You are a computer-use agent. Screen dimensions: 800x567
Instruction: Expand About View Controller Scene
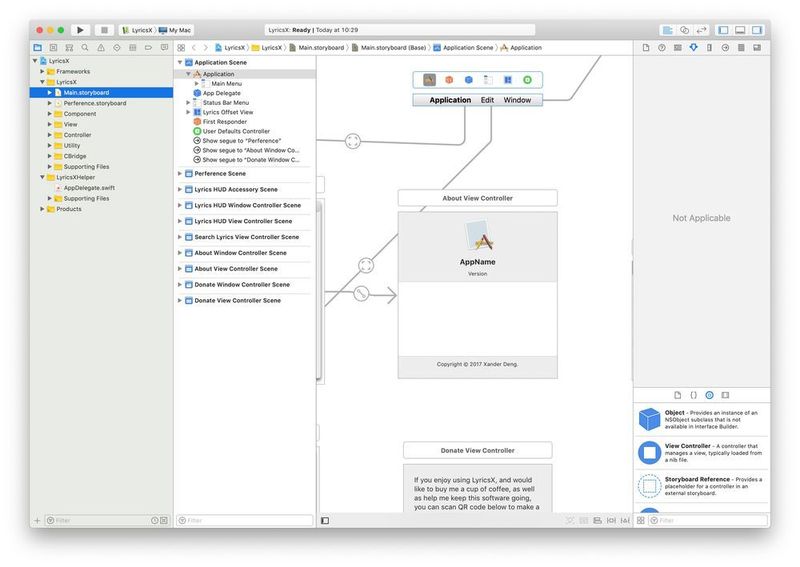click(x=180, y=268)
